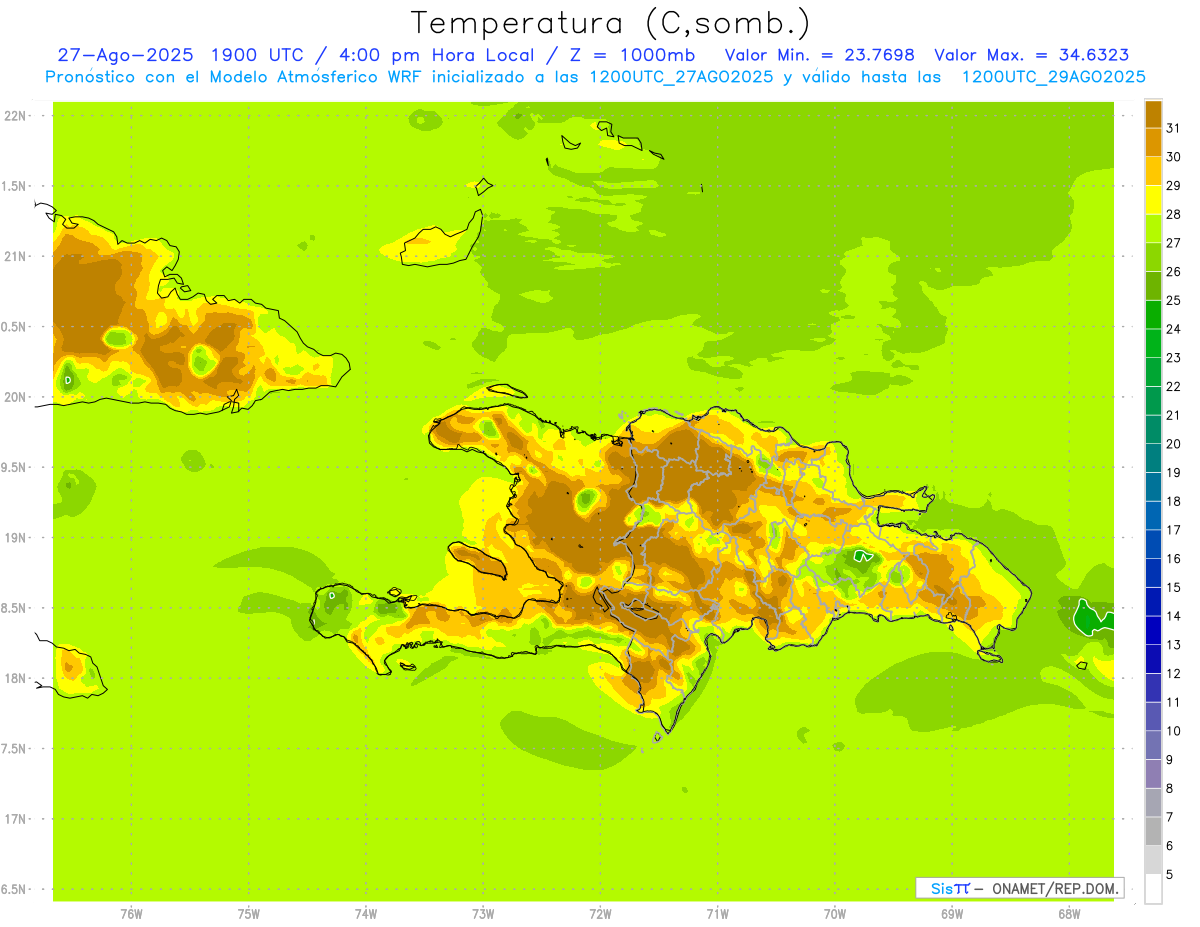Select the longitude label "69W"
This screenshot has height=927, width=1200.
952,914
